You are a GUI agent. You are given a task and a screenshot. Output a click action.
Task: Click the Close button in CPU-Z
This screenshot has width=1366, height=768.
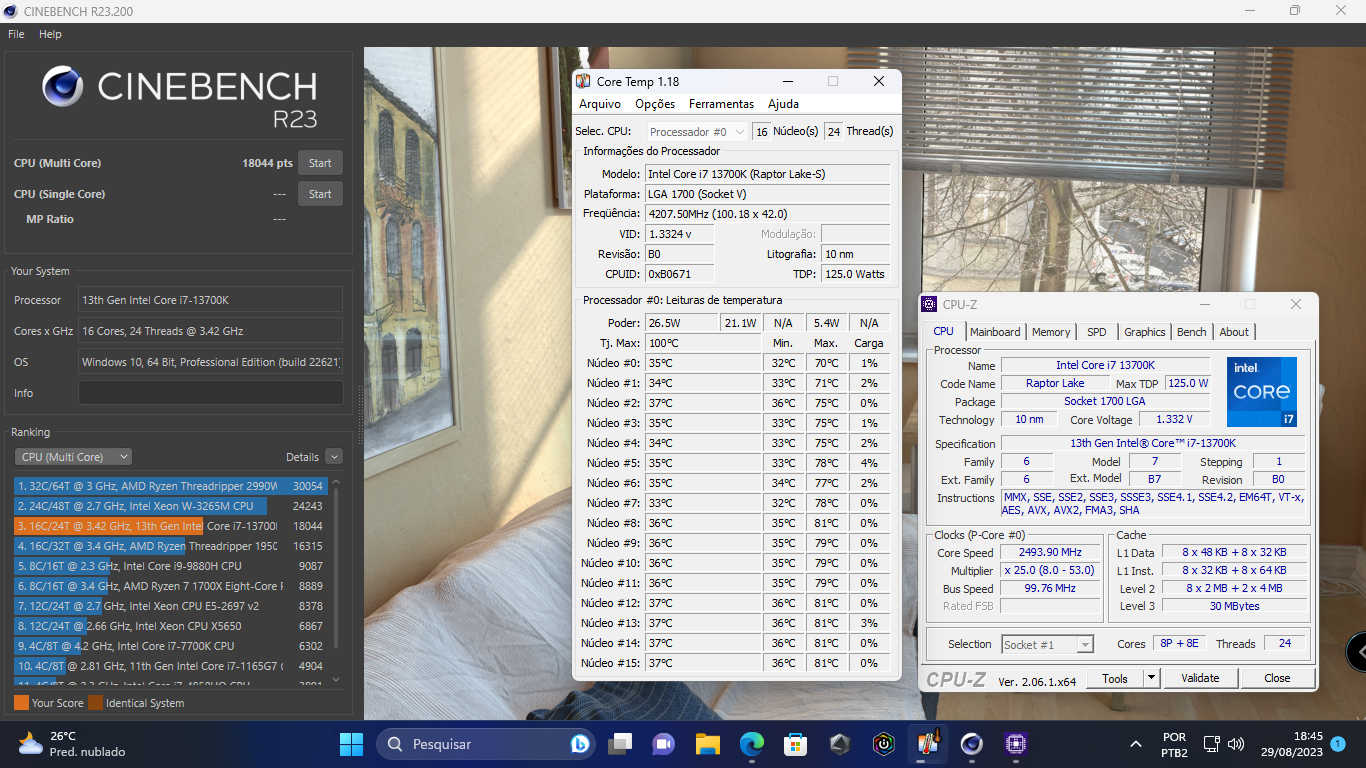coord(1277,678)
